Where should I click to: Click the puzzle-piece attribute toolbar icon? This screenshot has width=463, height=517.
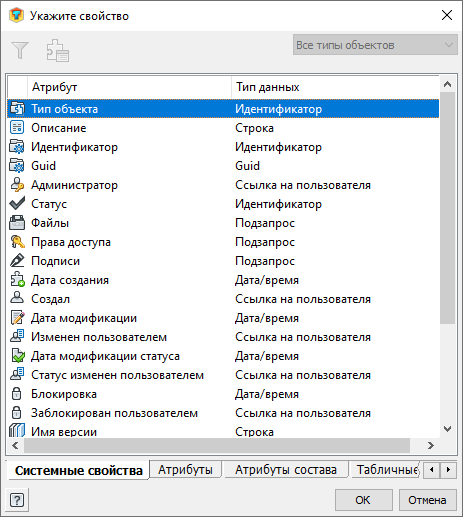[x=57, y=51]
